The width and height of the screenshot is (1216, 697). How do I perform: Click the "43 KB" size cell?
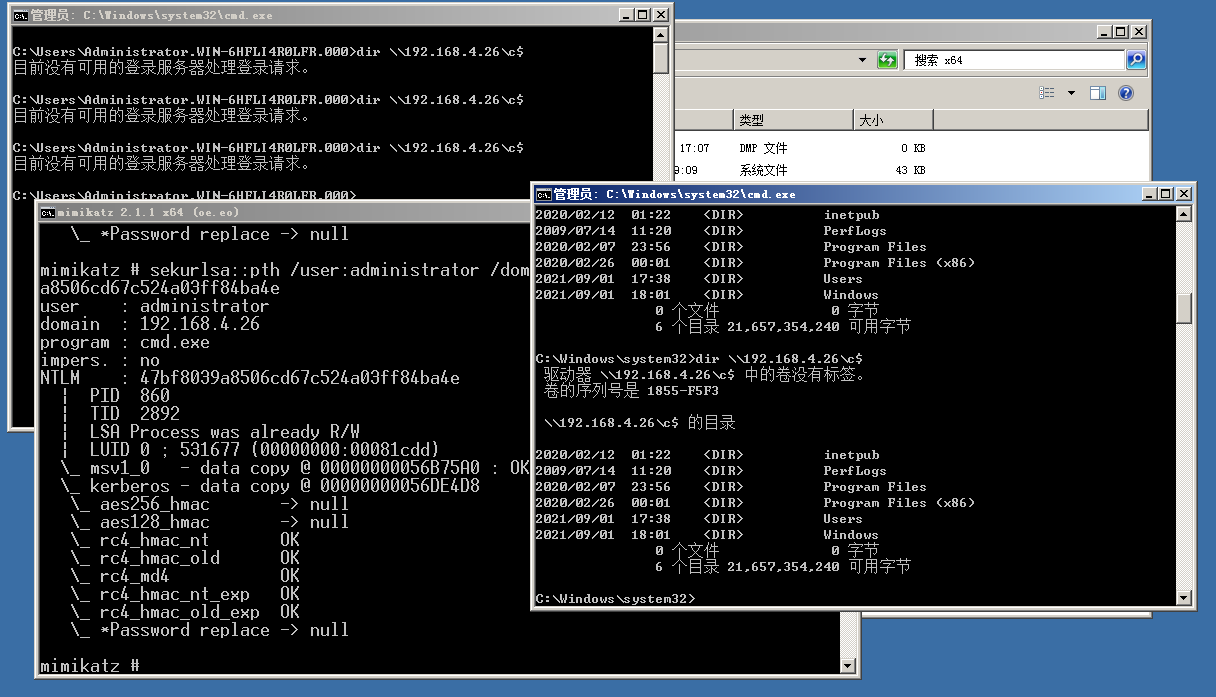(910, 170)
